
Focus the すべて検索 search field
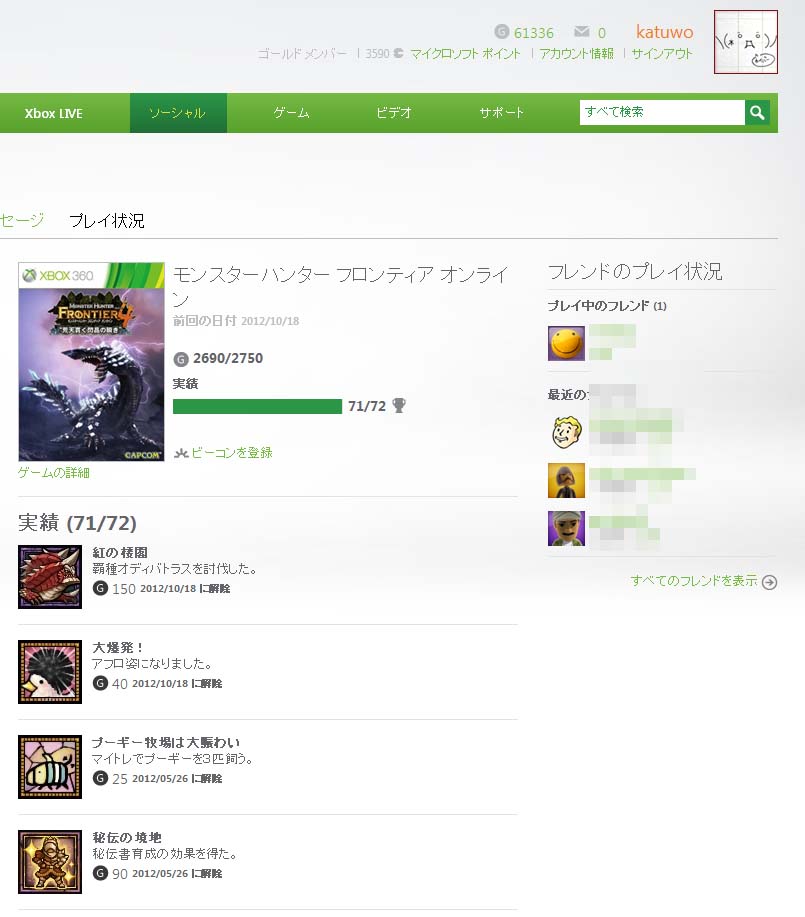662,112
